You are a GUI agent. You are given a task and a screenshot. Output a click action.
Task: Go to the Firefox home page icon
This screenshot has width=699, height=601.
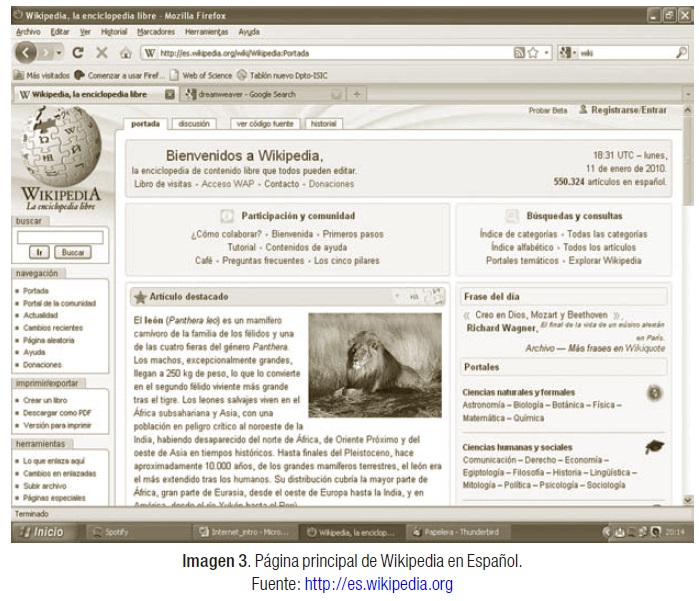126,53
